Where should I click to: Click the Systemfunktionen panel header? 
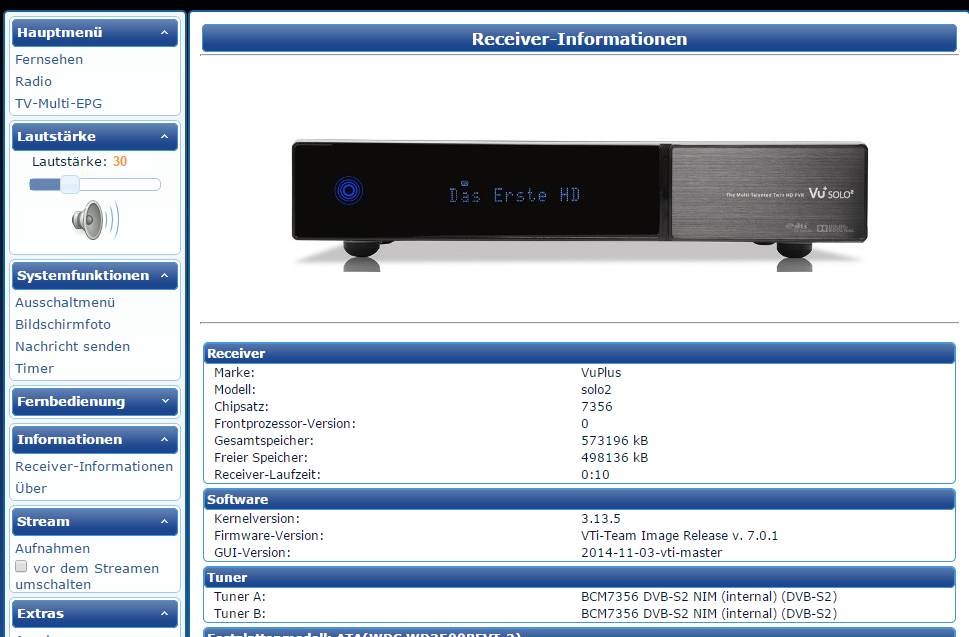point(95,276)
